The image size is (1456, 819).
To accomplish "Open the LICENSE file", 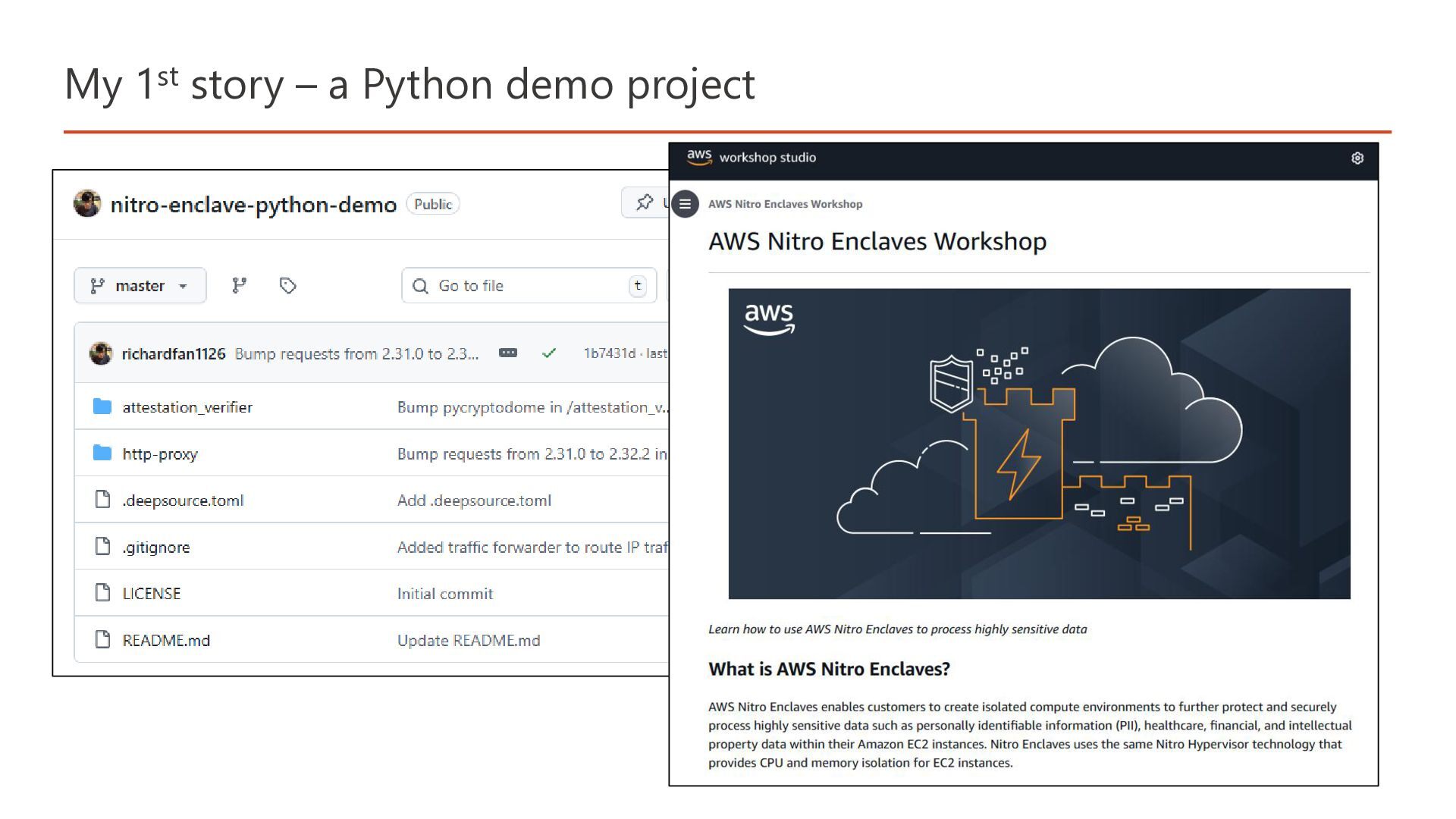I will click(152, 594).
